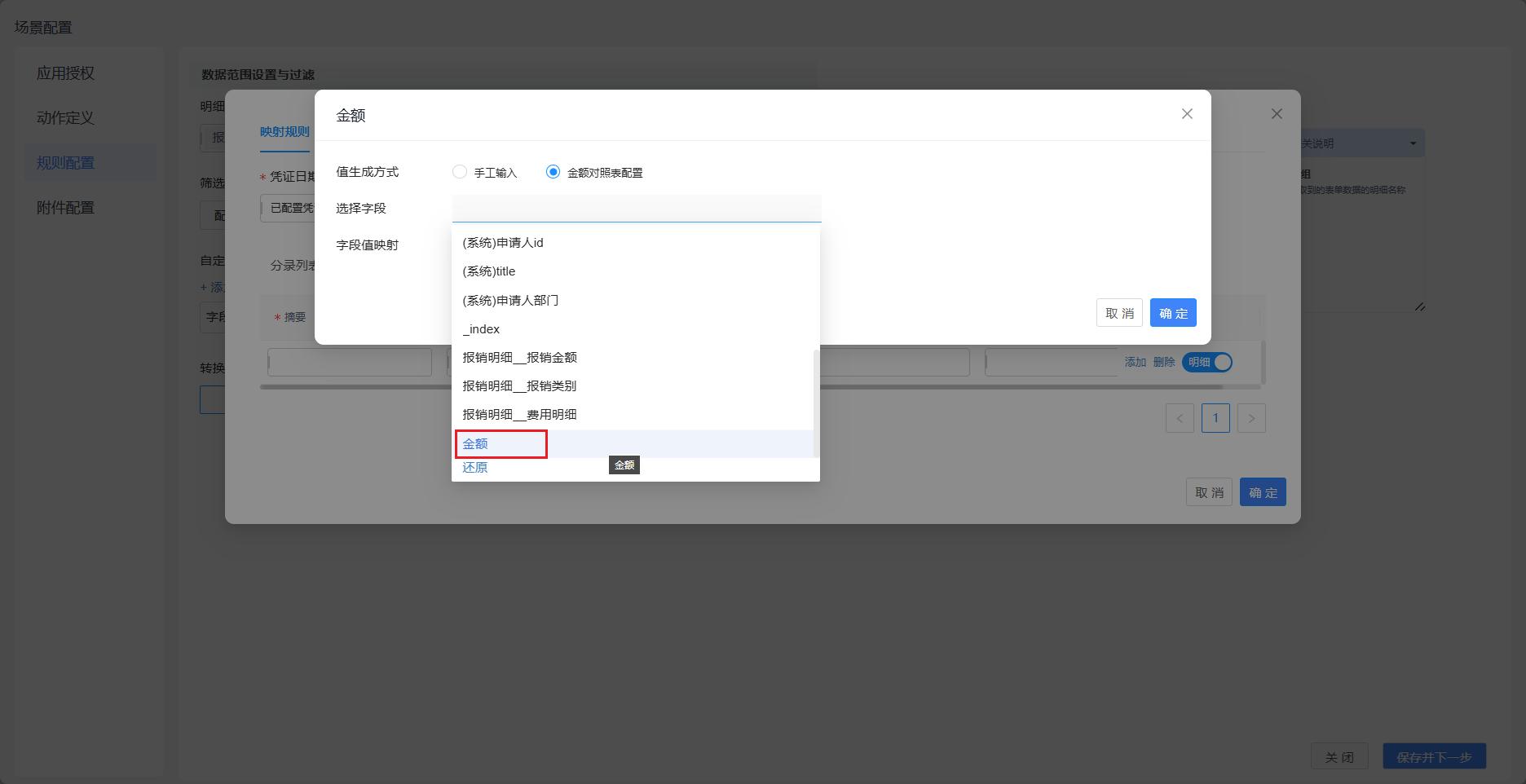
Task: Click the 删除 link in the row
Action: (x=1164, y=362)
